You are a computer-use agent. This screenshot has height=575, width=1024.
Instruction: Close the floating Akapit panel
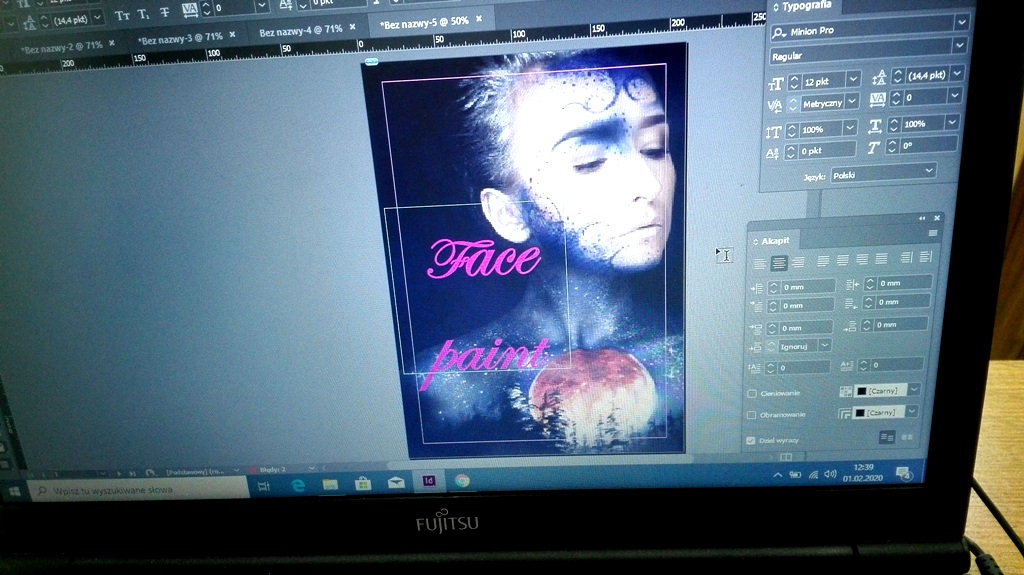pos(936,218)
